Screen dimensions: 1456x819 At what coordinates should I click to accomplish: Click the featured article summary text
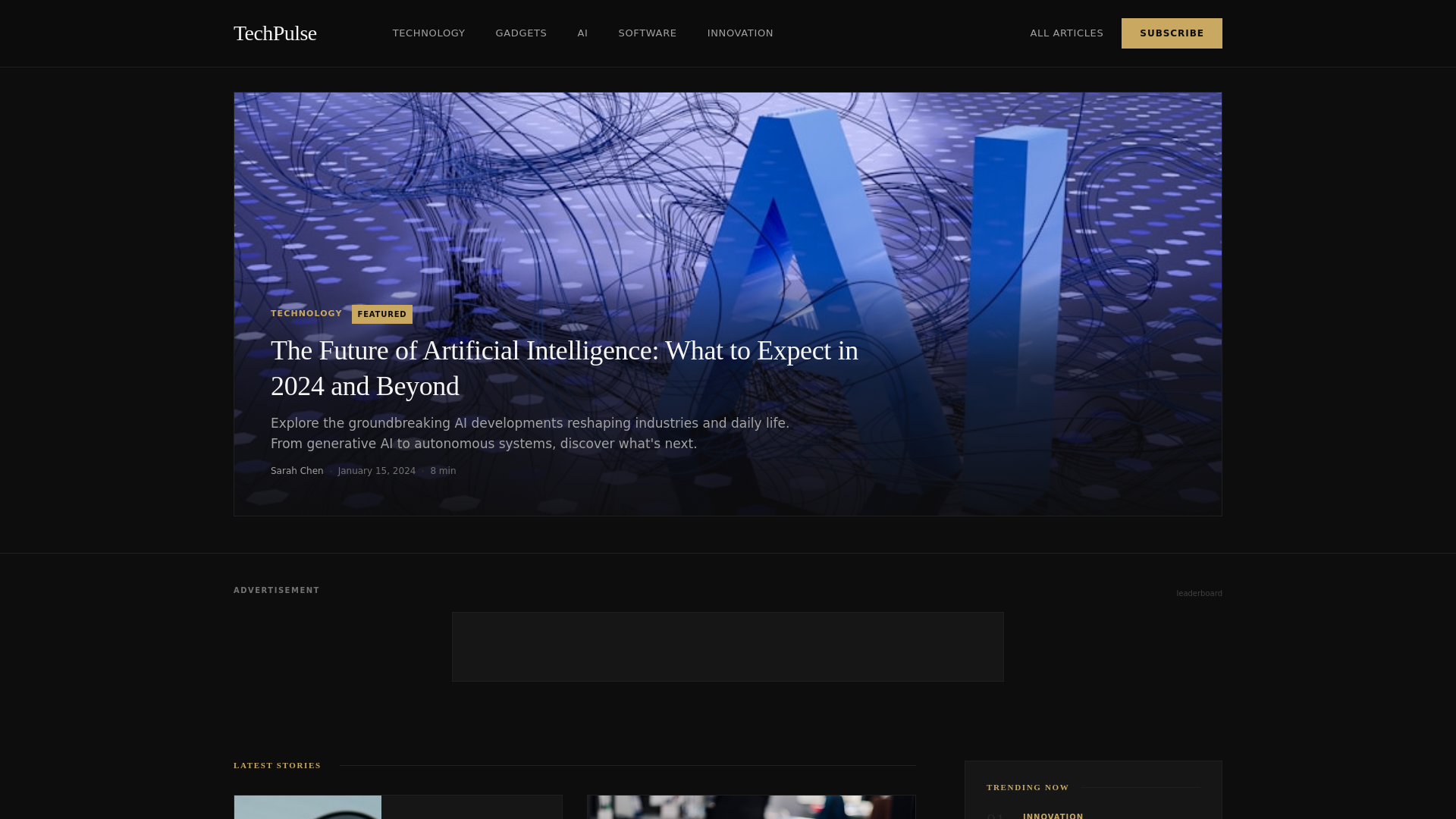coord(530,434)
